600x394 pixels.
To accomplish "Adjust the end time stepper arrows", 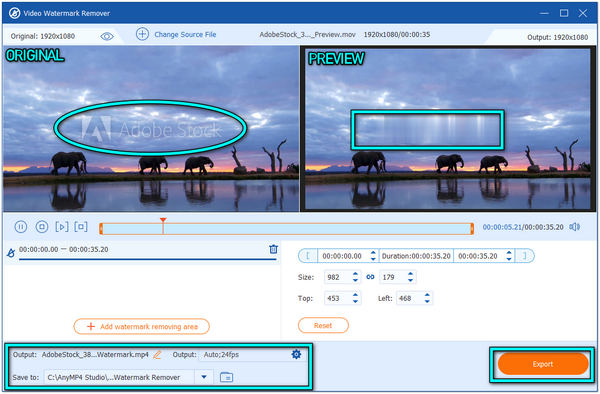I will [509, 256].
